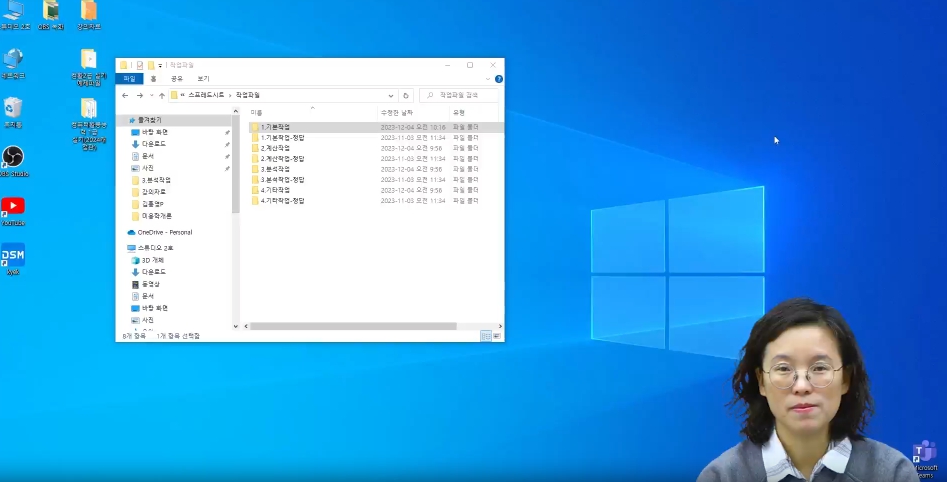Viewport: 947px width, 482px height.
Task: Click the Microsoft Teams icon at bottom right
Action: point(922,455)
